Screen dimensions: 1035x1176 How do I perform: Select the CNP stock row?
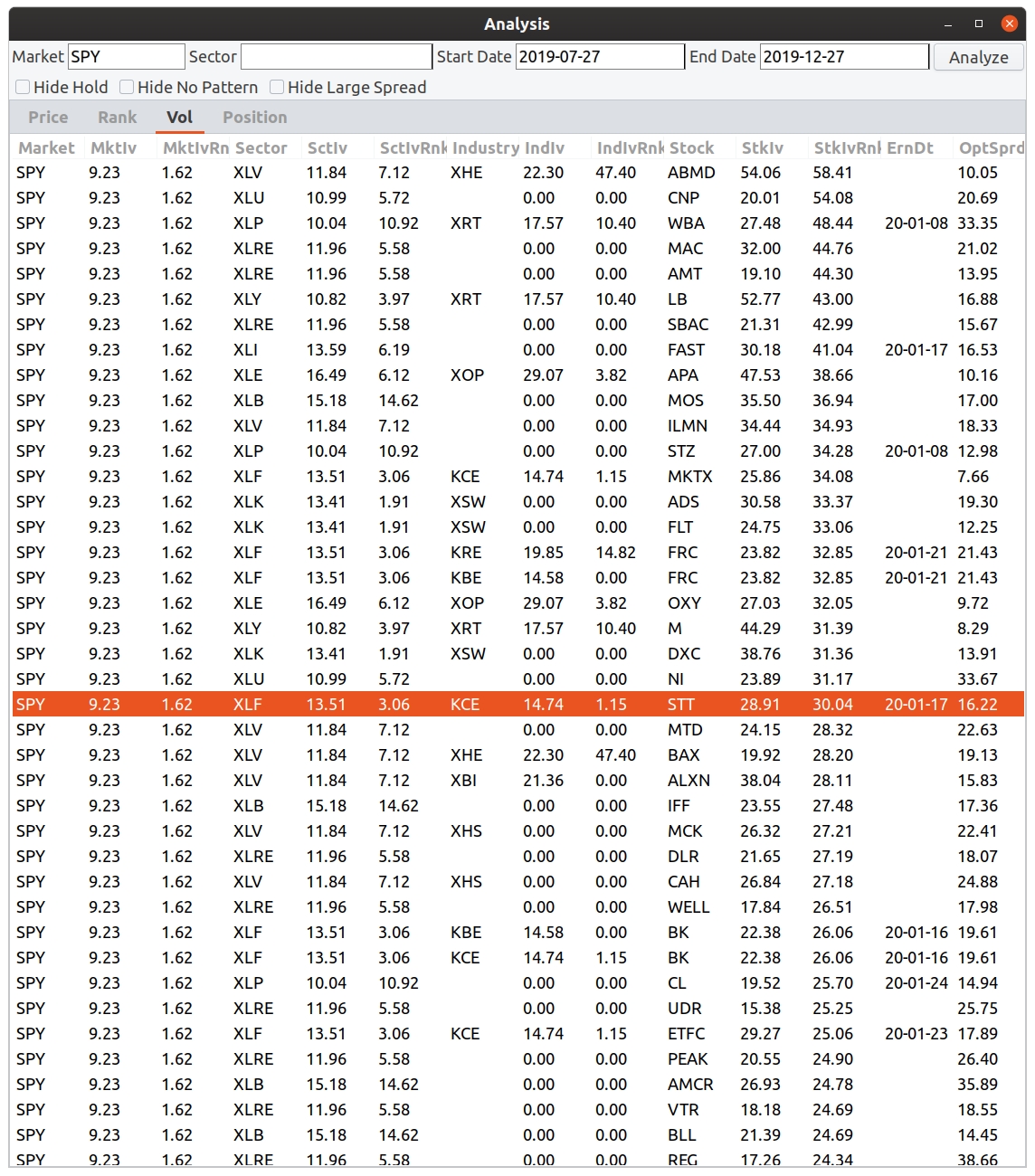[518, 198]
